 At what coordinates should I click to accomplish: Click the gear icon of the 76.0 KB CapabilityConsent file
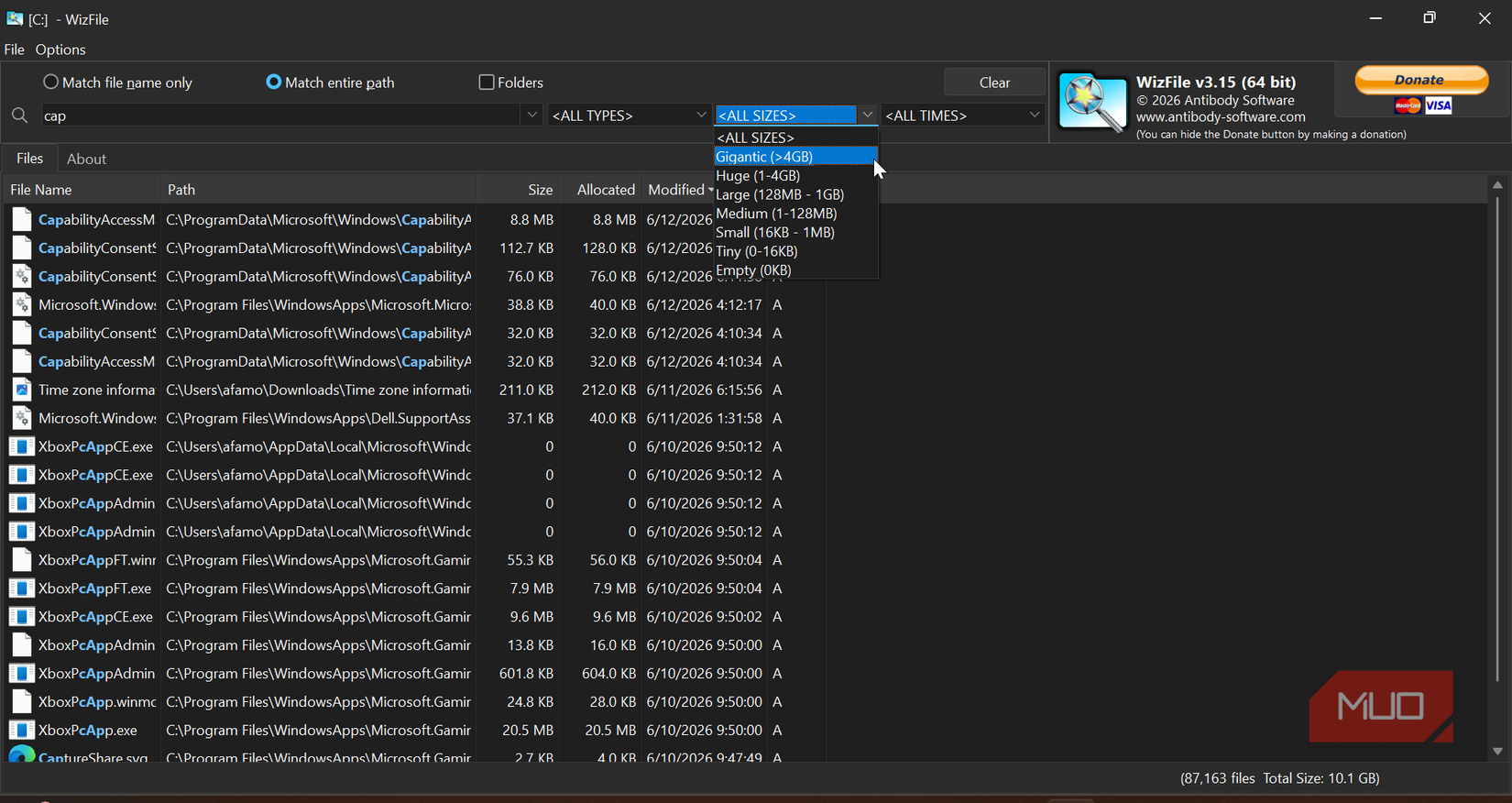pyautogui.click(x=22, y=276)
